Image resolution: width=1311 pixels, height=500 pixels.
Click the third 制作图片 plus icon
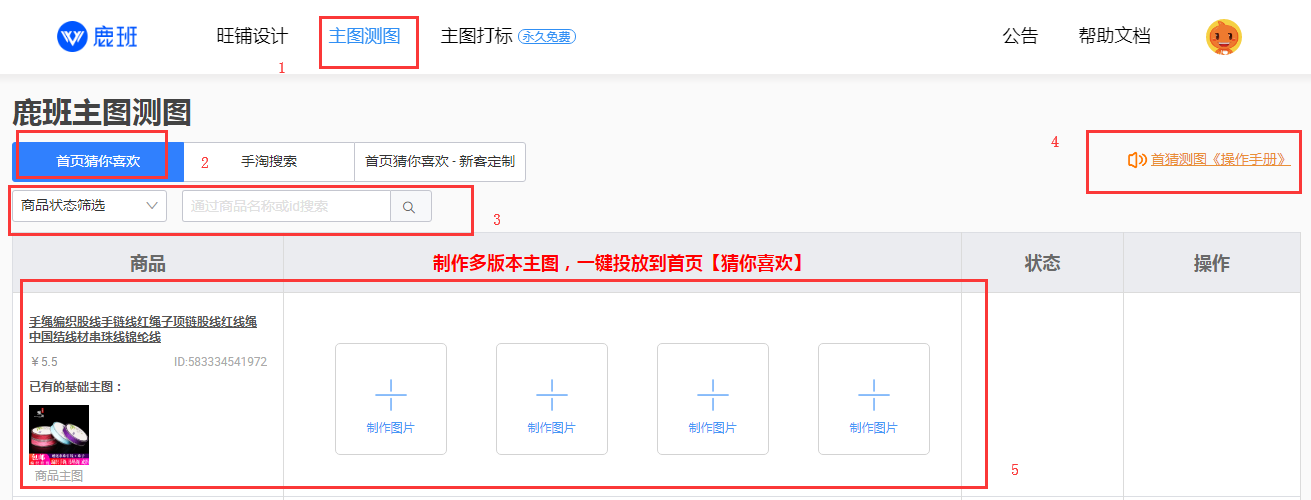(x=712, y=394)
